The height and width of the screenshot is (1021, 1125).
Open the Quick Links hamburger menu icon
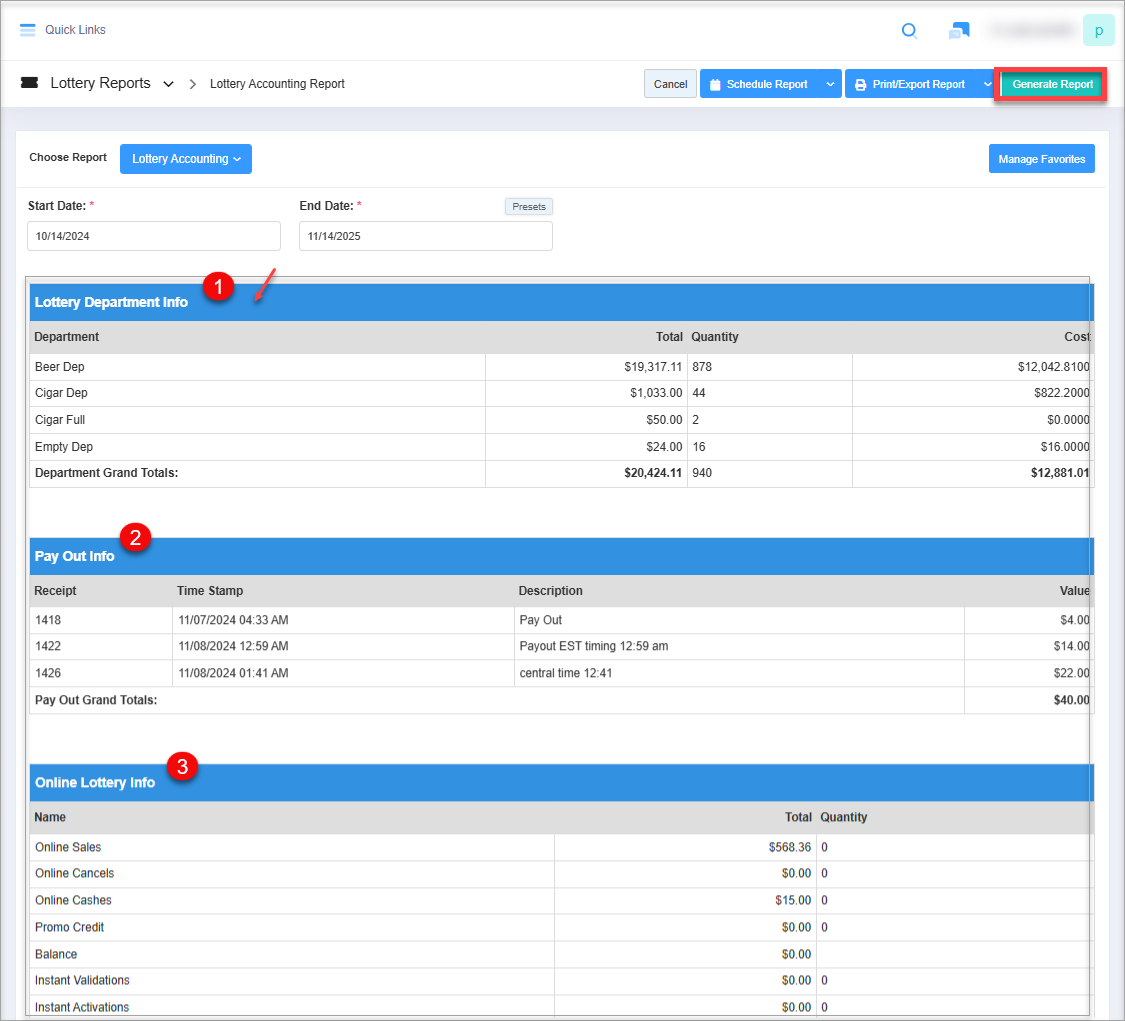28,30
